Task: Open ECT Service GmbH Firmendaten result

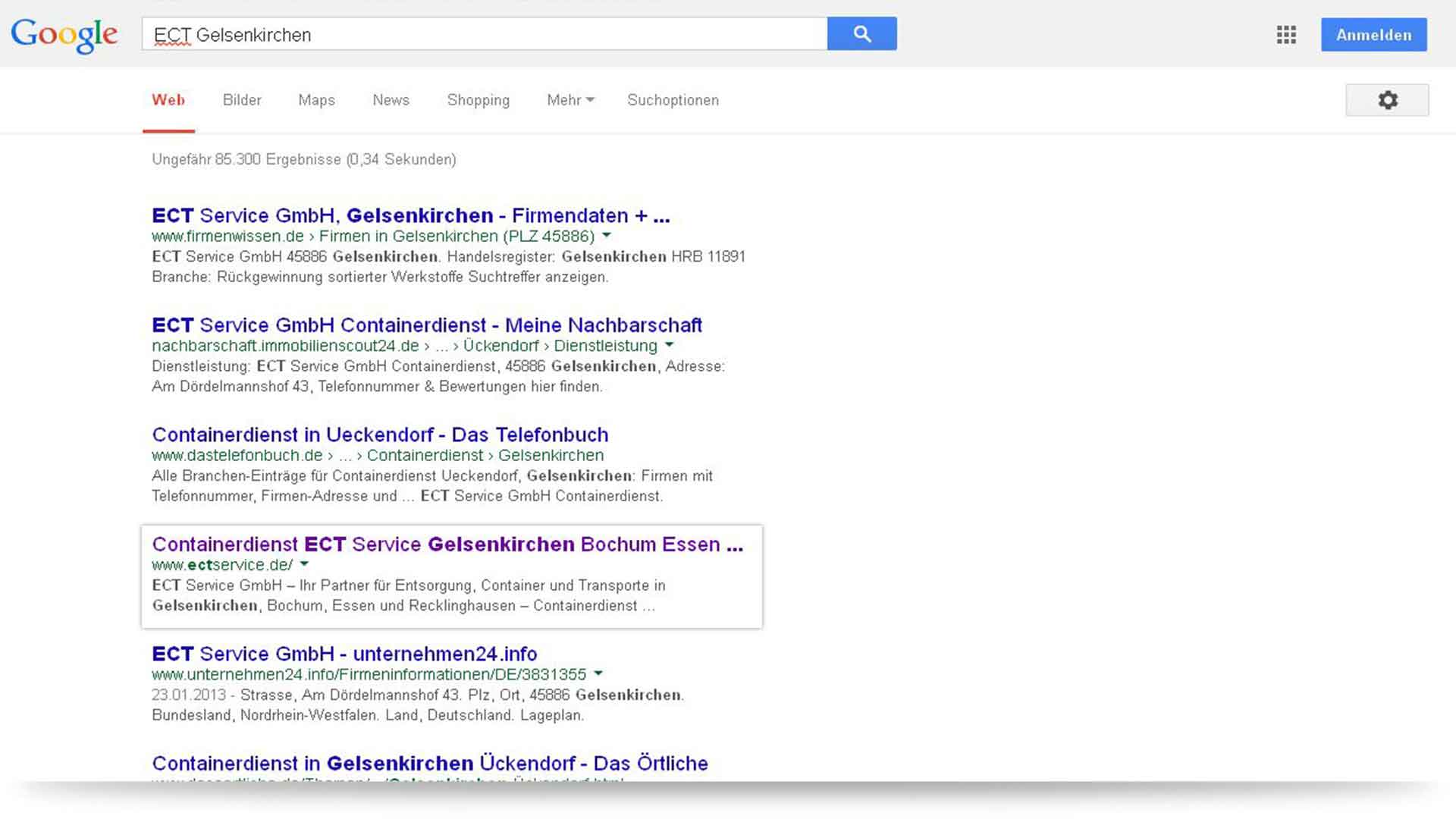Action: pos(410,215)
